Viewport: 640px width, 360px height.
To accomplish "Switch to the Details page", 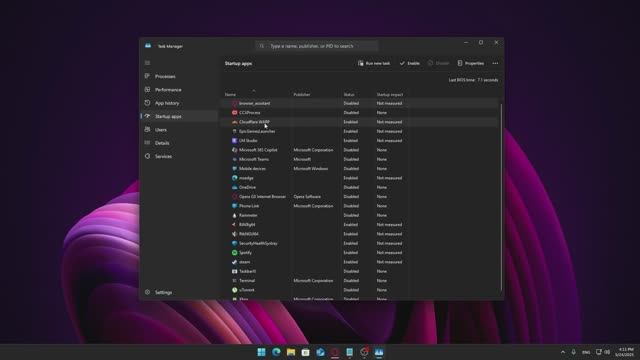I will click(x=162, y=143).
